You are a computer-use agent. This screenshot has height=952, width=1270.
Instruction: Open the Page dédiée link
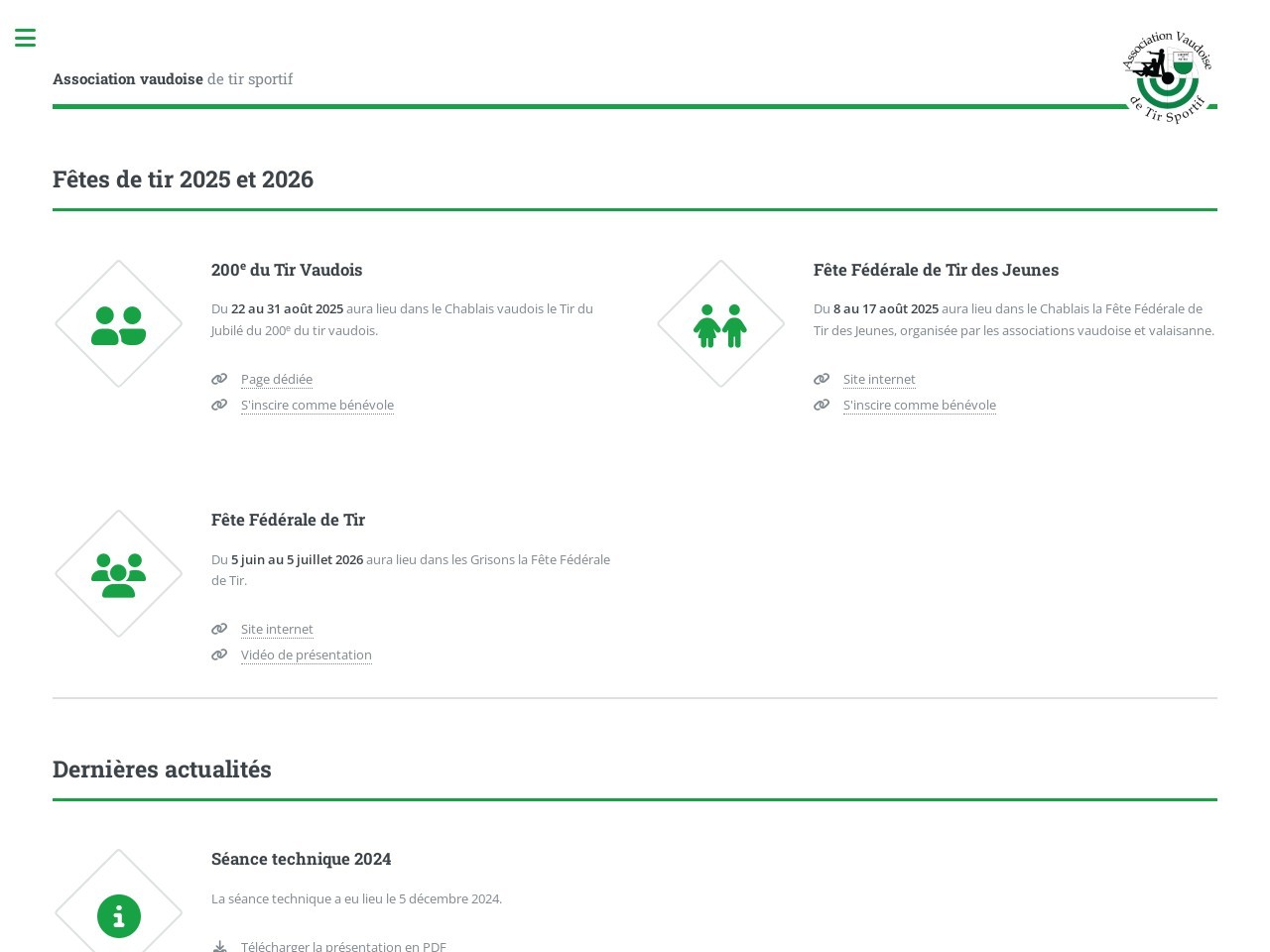pos(277,380)
